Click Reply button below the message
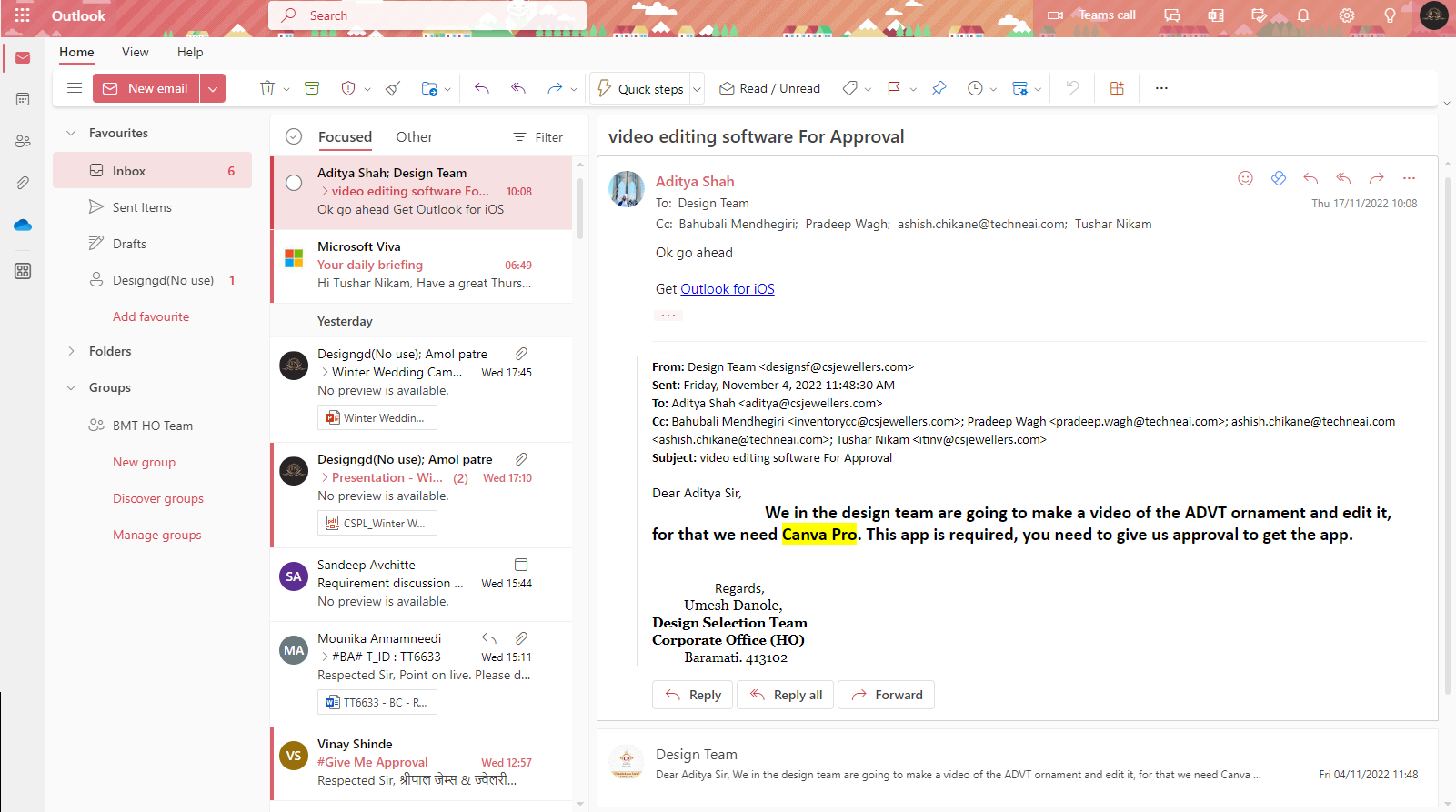The height and width of the screenshot is (812, 1456). (x=693, y=695)
